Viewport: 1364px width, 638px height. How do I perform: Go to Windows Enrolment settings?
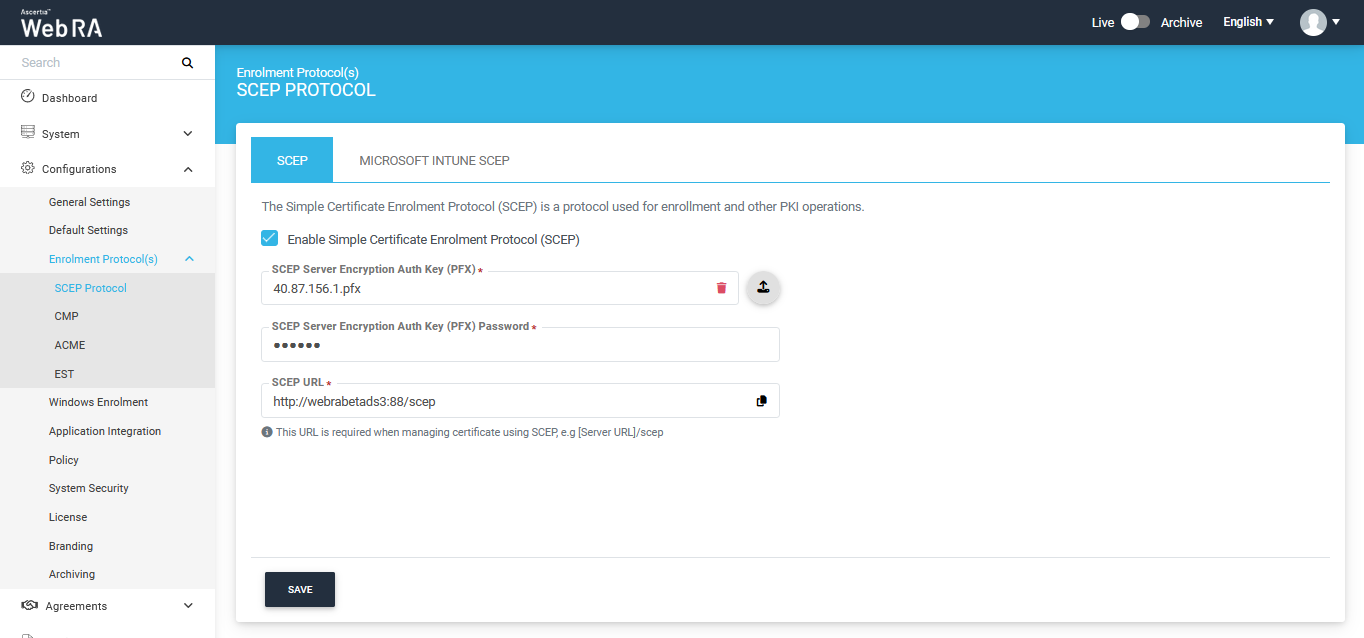[98, 402]
